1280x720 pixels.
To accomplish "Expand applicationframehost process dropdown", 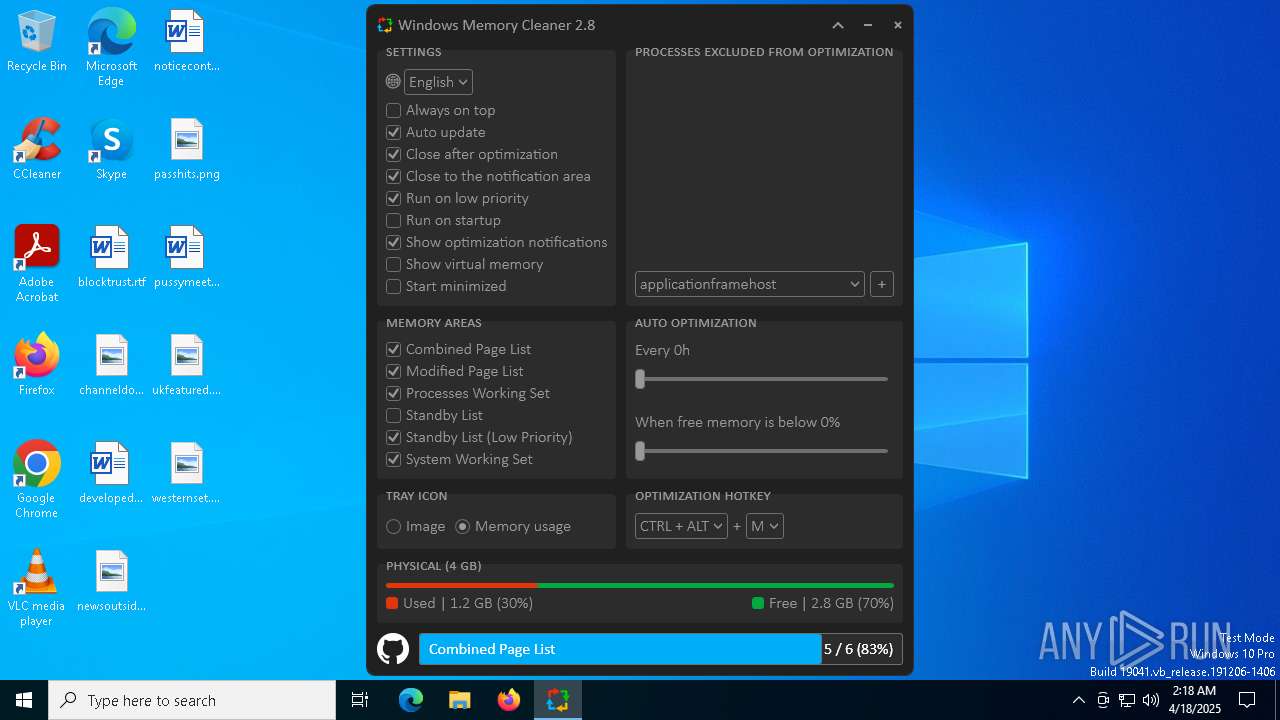I will [x=749, y=284].
